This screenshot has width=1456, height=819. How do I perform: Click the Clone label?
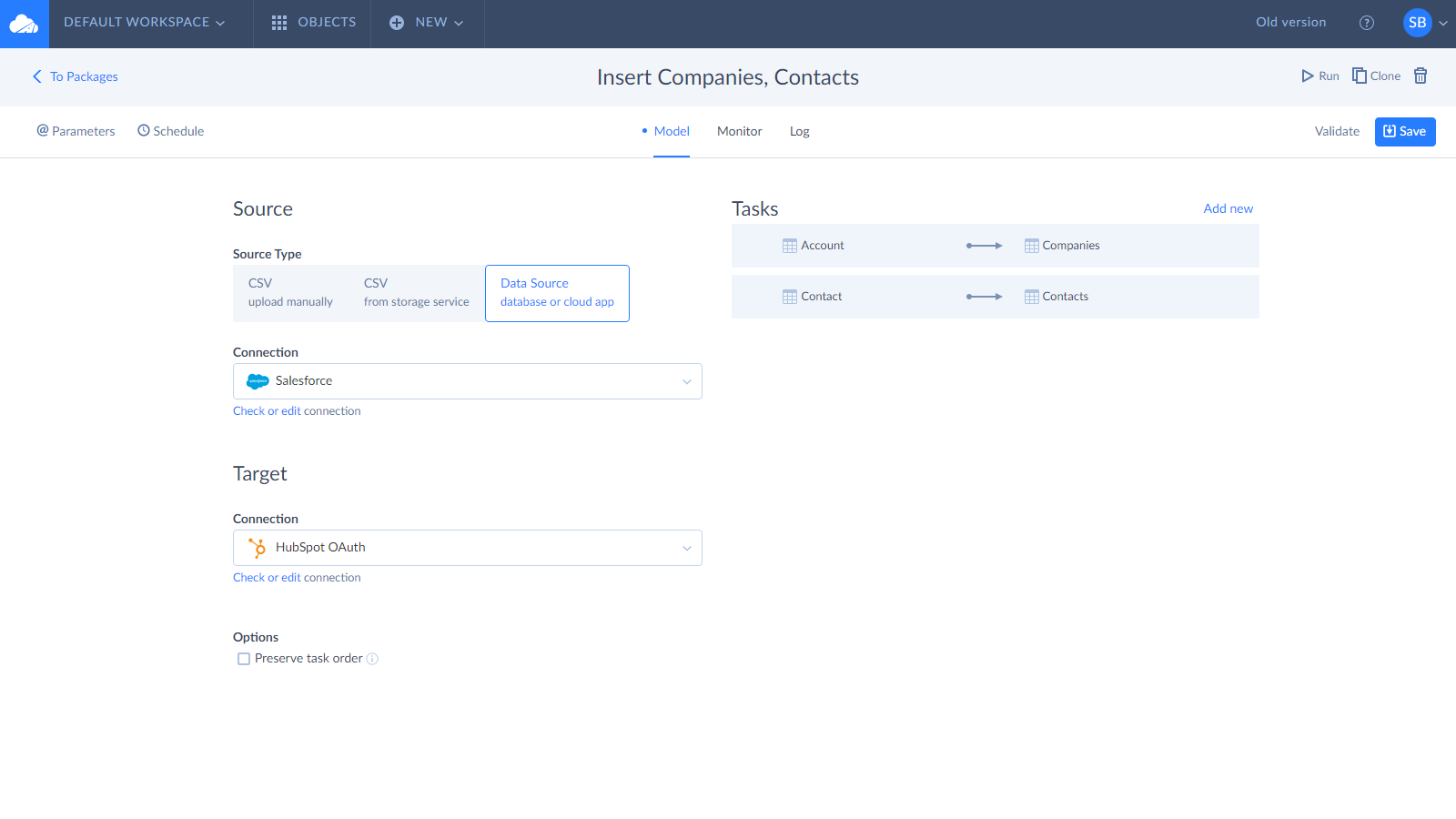(x=1385, y=76)
